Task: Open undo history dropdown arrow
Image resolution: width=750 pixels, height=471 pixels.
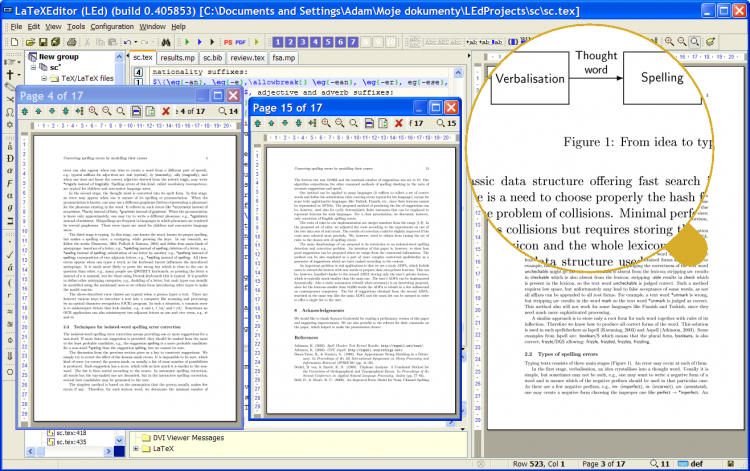Action: click(x=136, y=42)
